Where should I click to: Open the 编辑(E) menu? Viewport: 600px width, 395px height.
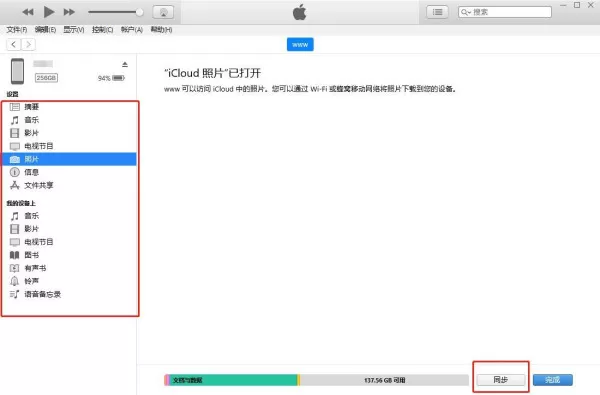tap(45, 29)
